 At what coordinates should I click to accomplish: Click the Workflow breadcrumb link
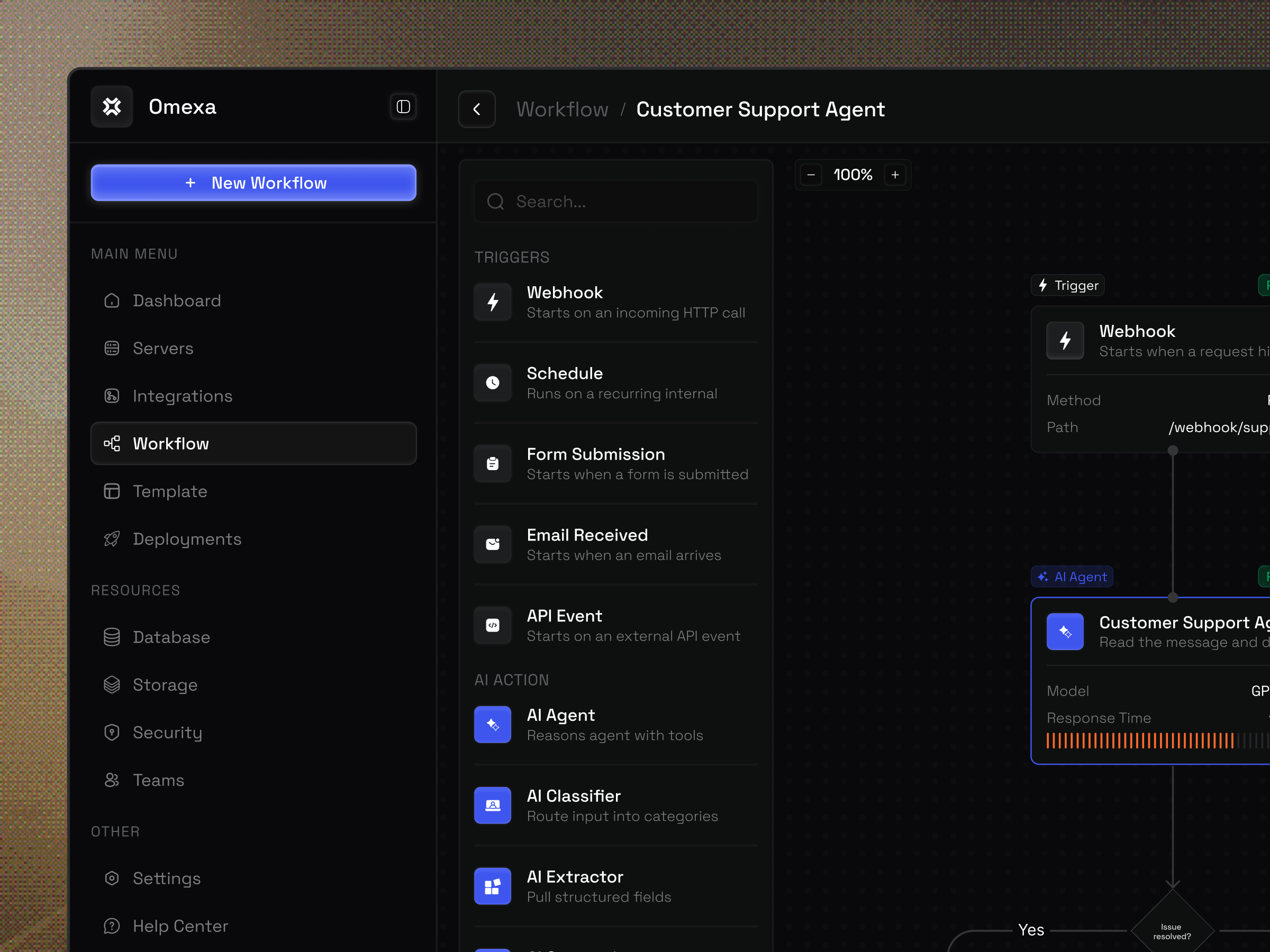pos(562,109)
